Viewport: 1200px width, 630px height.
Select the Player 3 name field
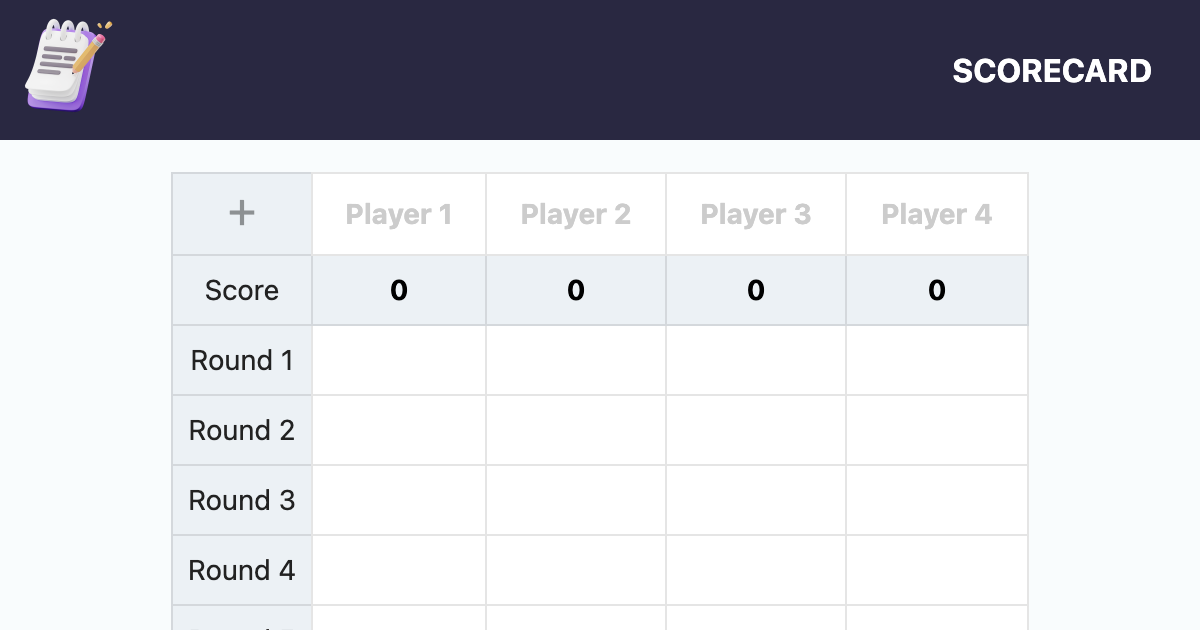pos(755,214)
